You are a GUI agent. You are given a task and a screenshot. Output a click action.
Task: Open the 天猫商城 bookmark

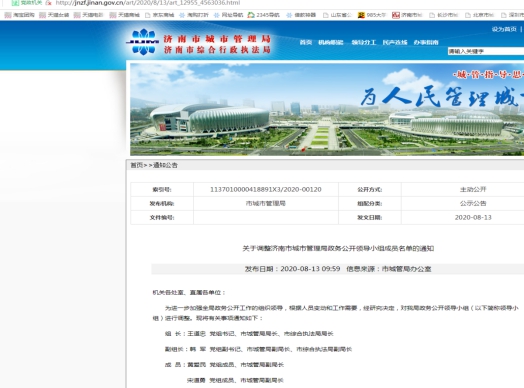pyautogui.click(x=125, y=15)
